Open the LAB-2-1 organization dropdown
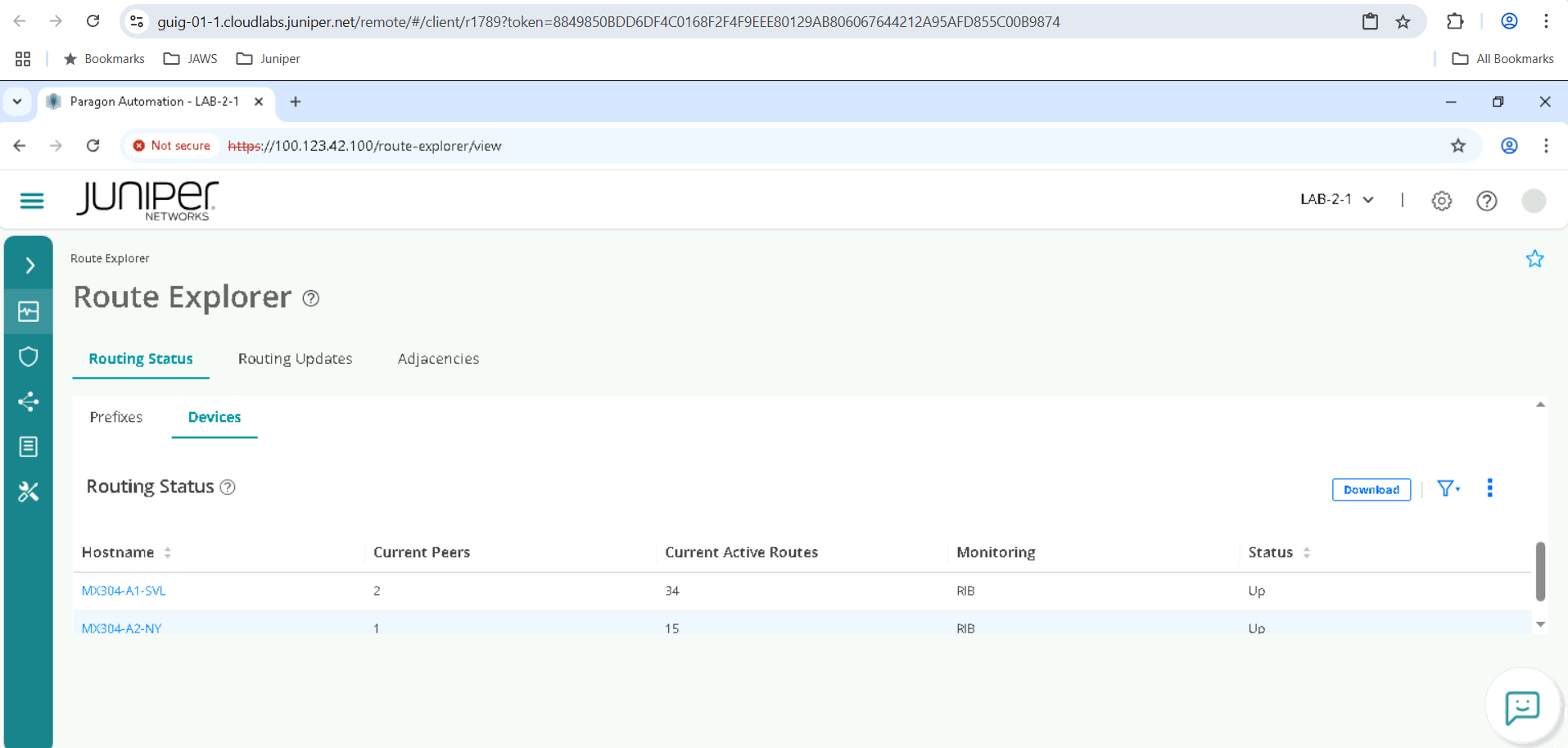 (1336, 200)
